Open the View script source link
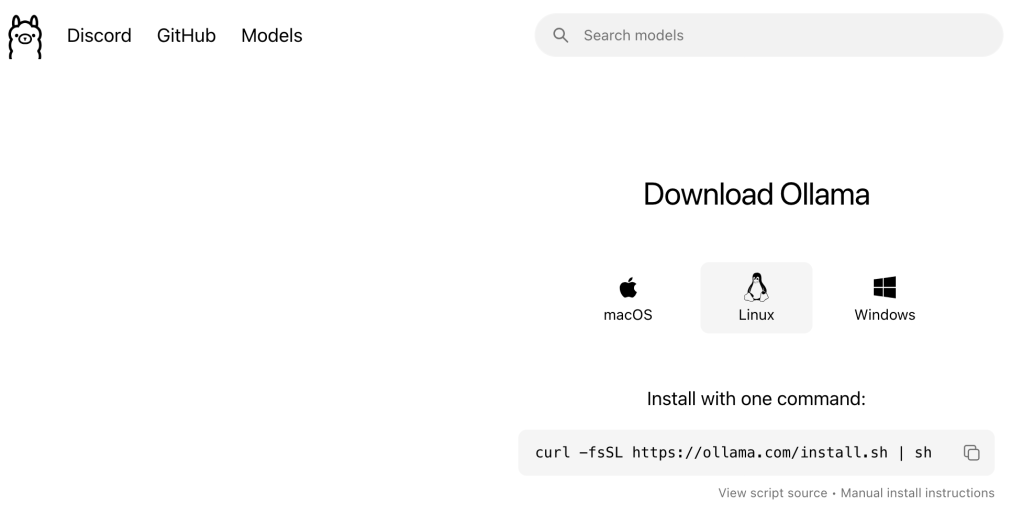 (772, 493)
